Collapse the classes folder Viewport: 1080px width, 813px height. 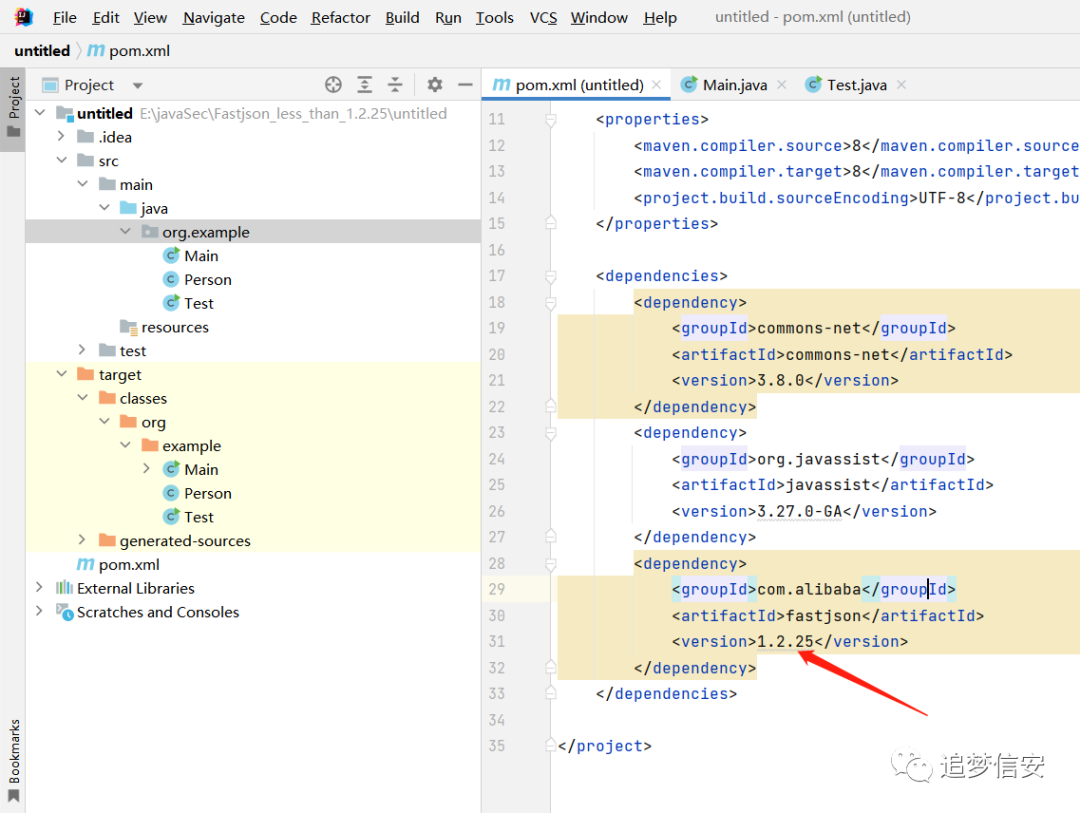pos(83,398)
